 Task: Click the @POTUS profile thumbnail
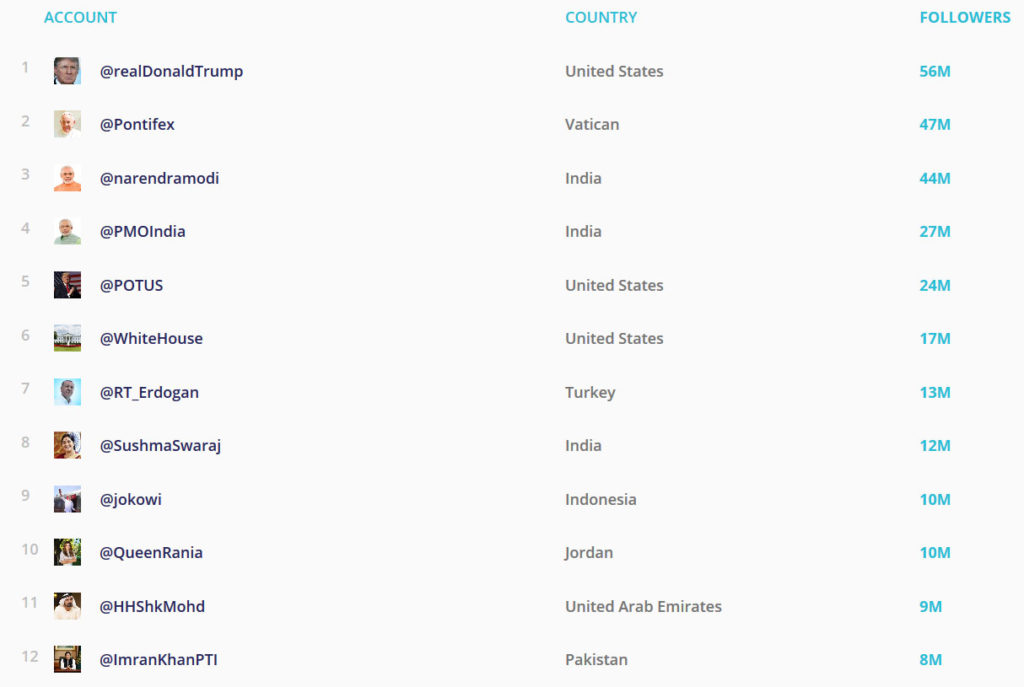66,285
